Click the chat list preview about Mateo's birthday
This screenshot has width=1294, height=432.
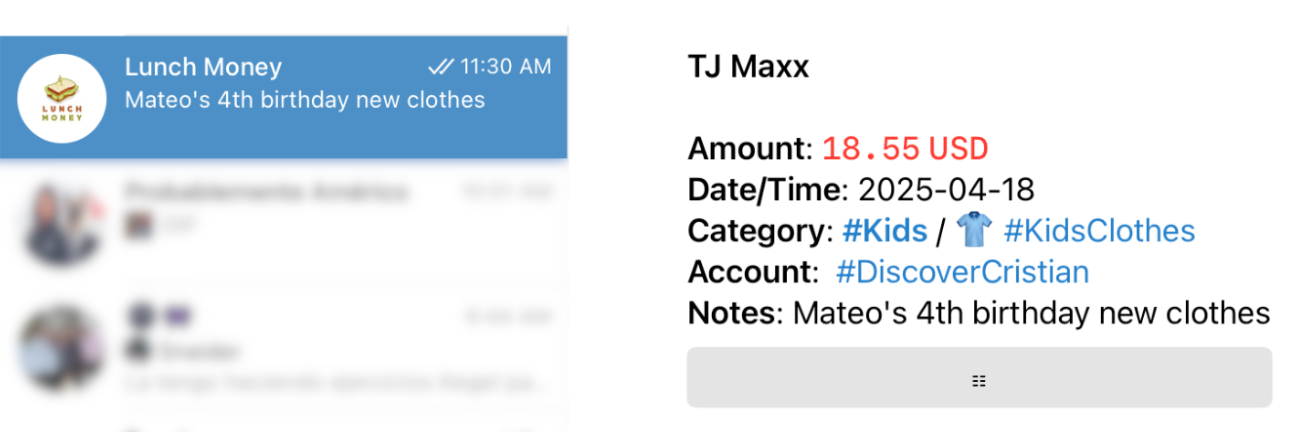coord(304,100)
